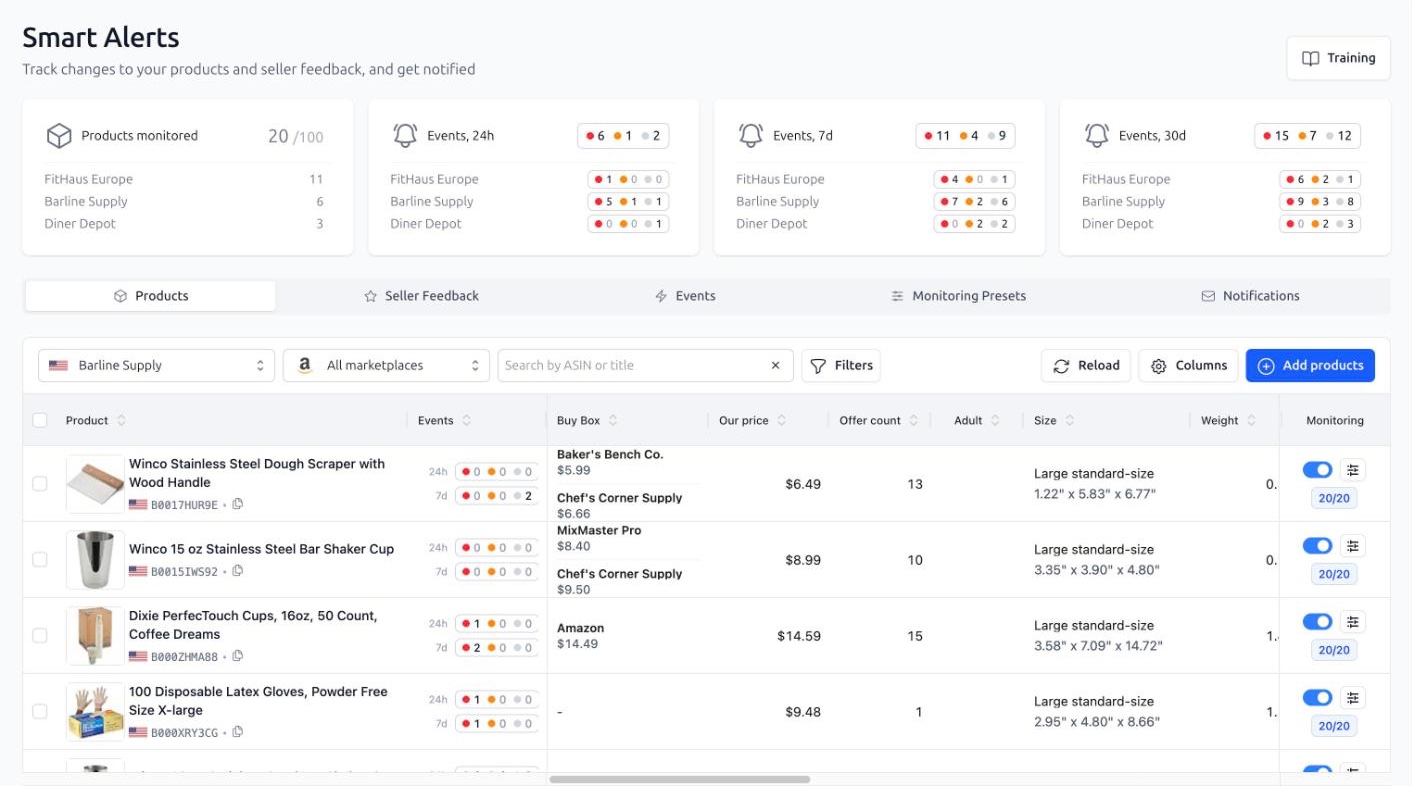1412x786 pixels.
Task: Copy ASIN B0017HUR9E with copy icon
Action: click(238, 504)
